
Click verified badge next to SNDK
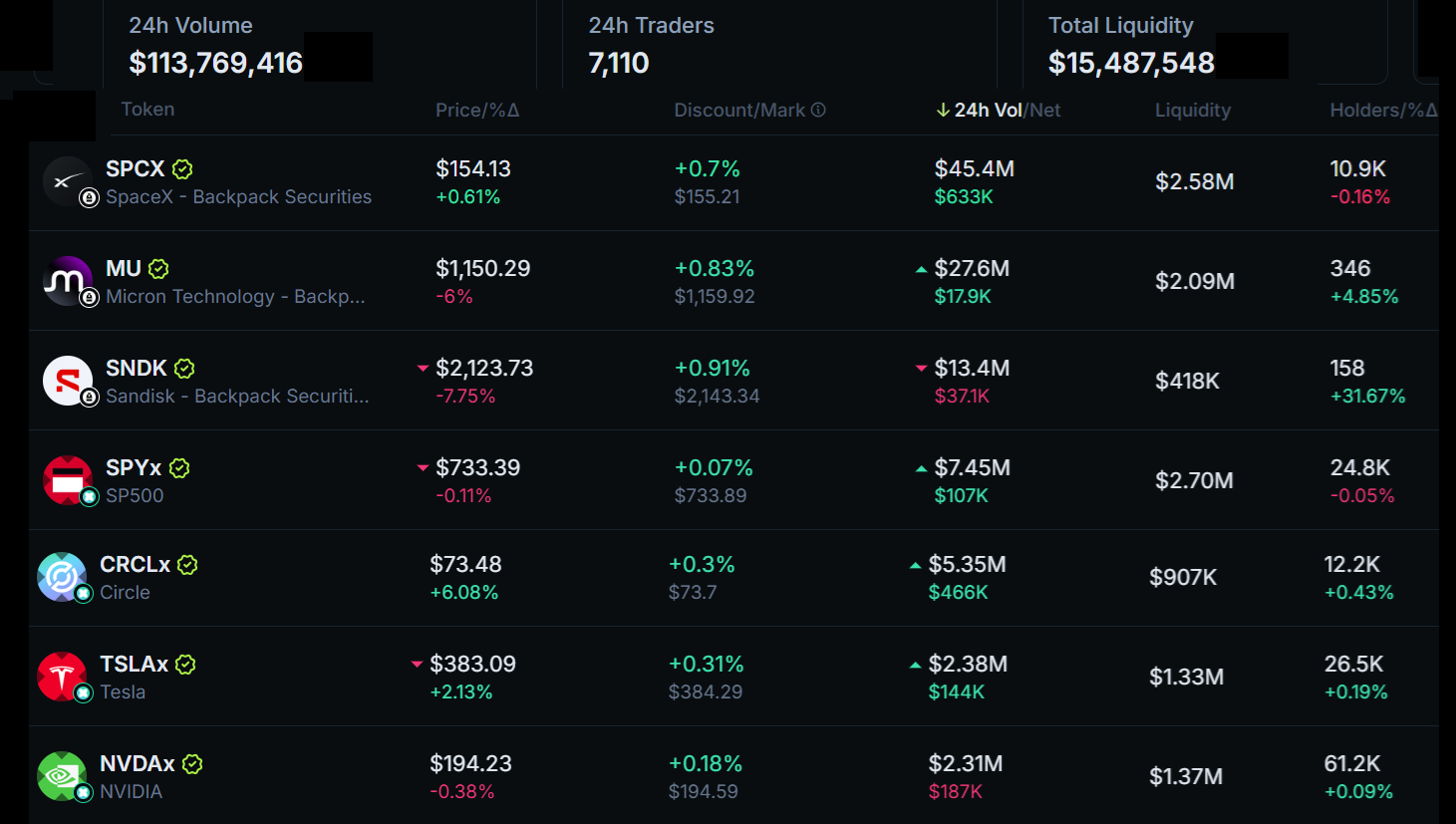point(184,369)
